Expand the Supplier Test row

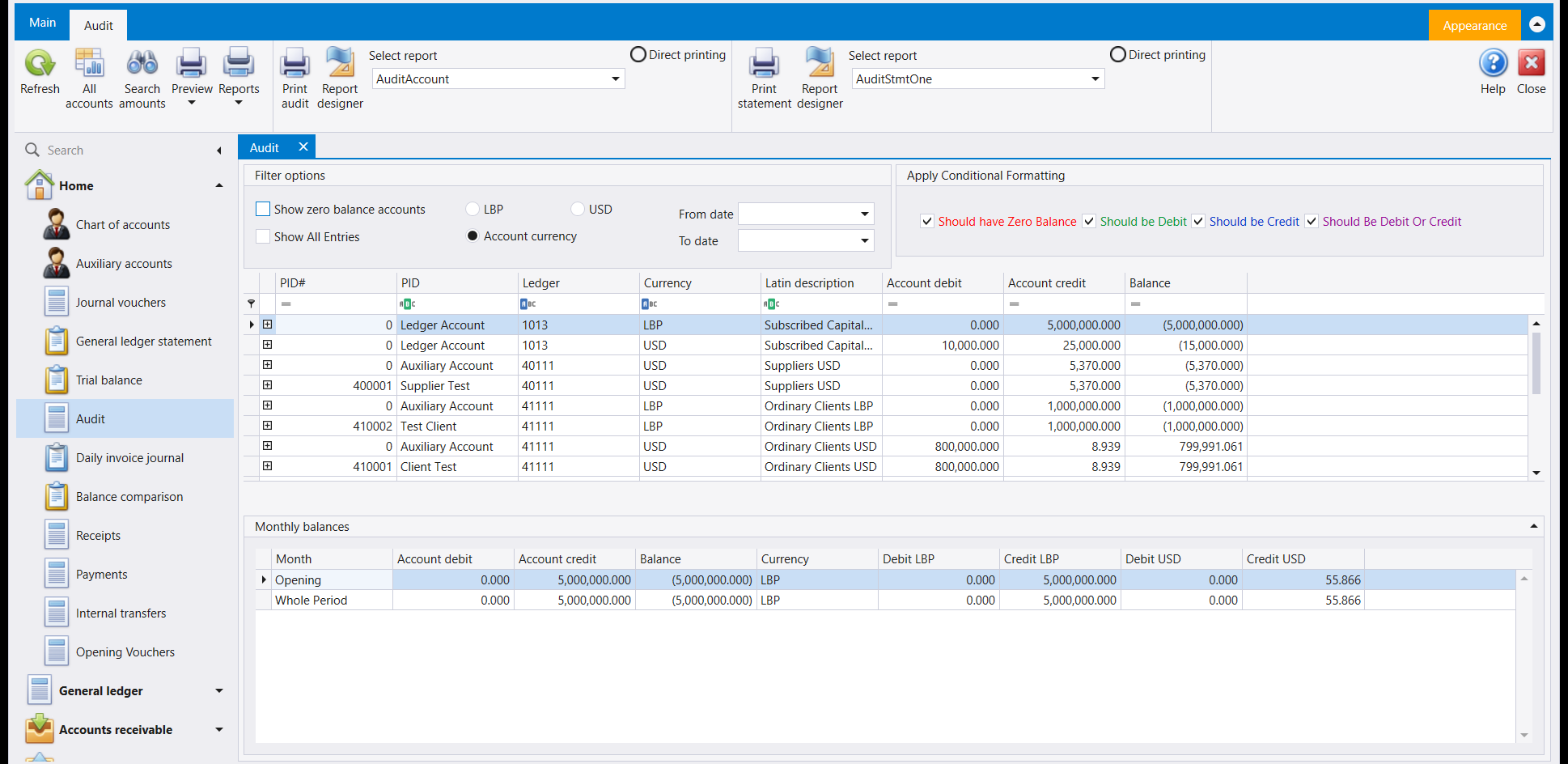(x=267, y=385)
